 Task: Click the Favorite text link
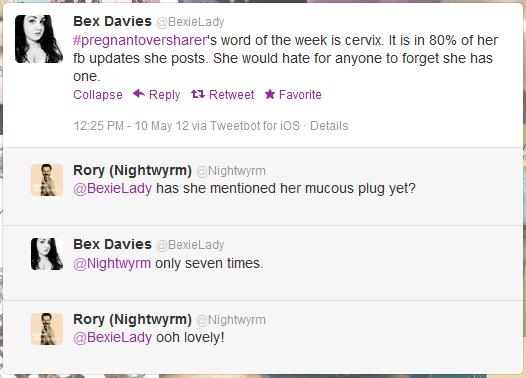coord(300,95)
